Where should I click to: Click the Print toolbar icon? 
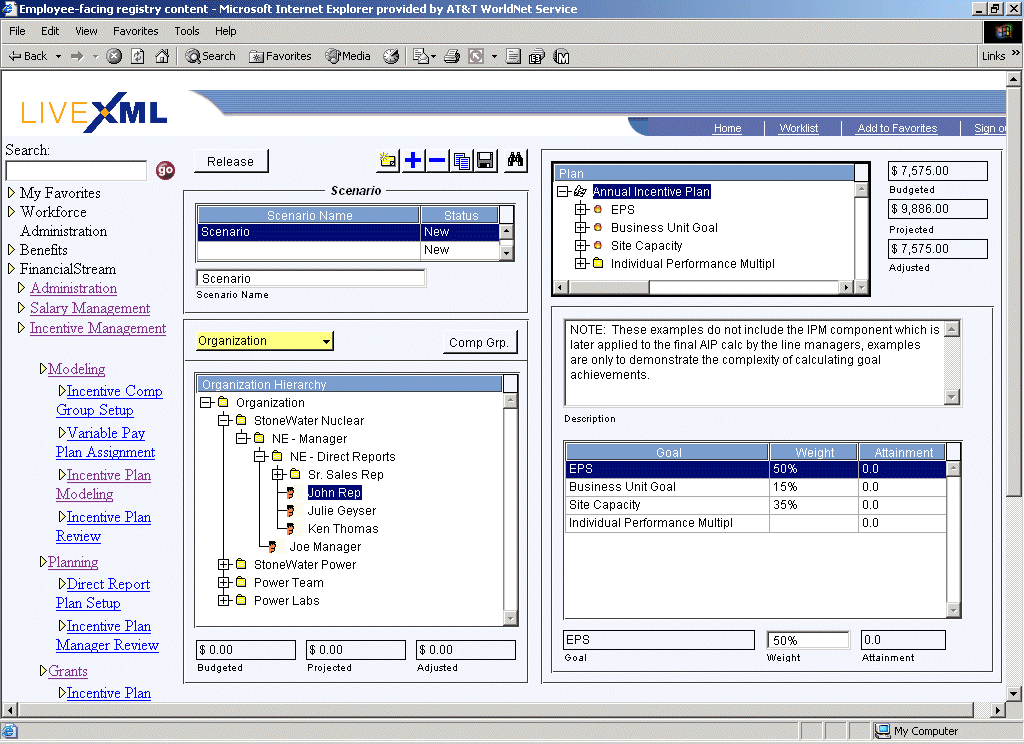452,56
